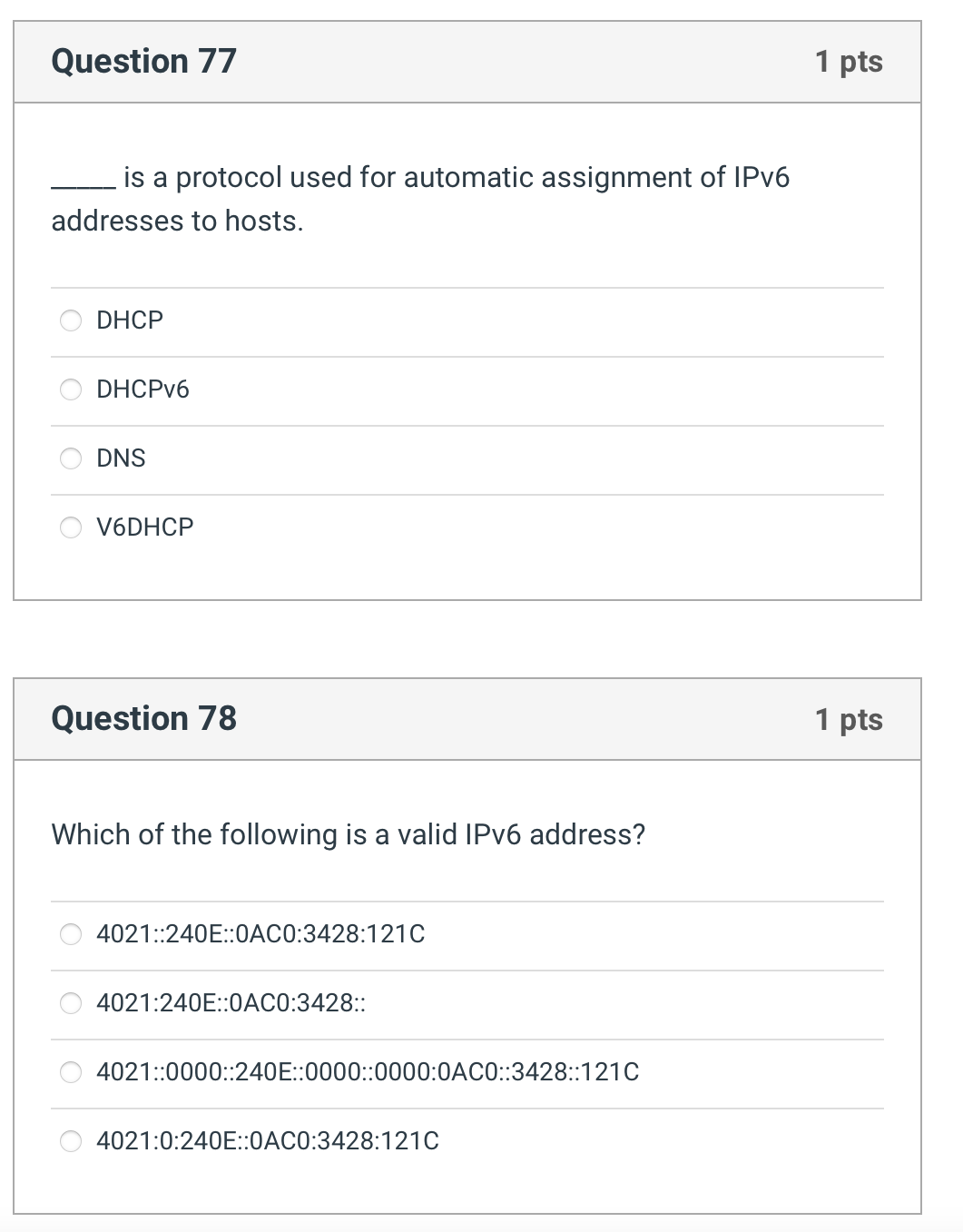This screenshot has width=963, height=1232.
Task: Click the DHCPv6 answer label text
Action: click(143, 389)
